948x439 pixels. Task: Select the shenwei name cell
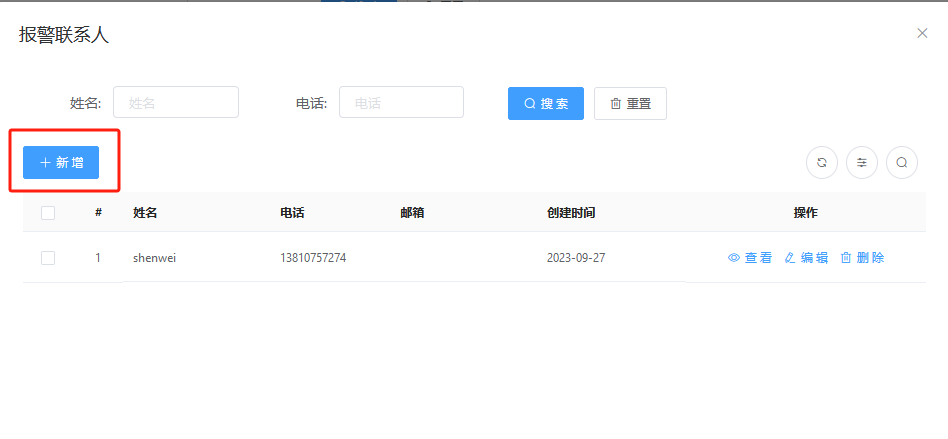pos(153,258)
